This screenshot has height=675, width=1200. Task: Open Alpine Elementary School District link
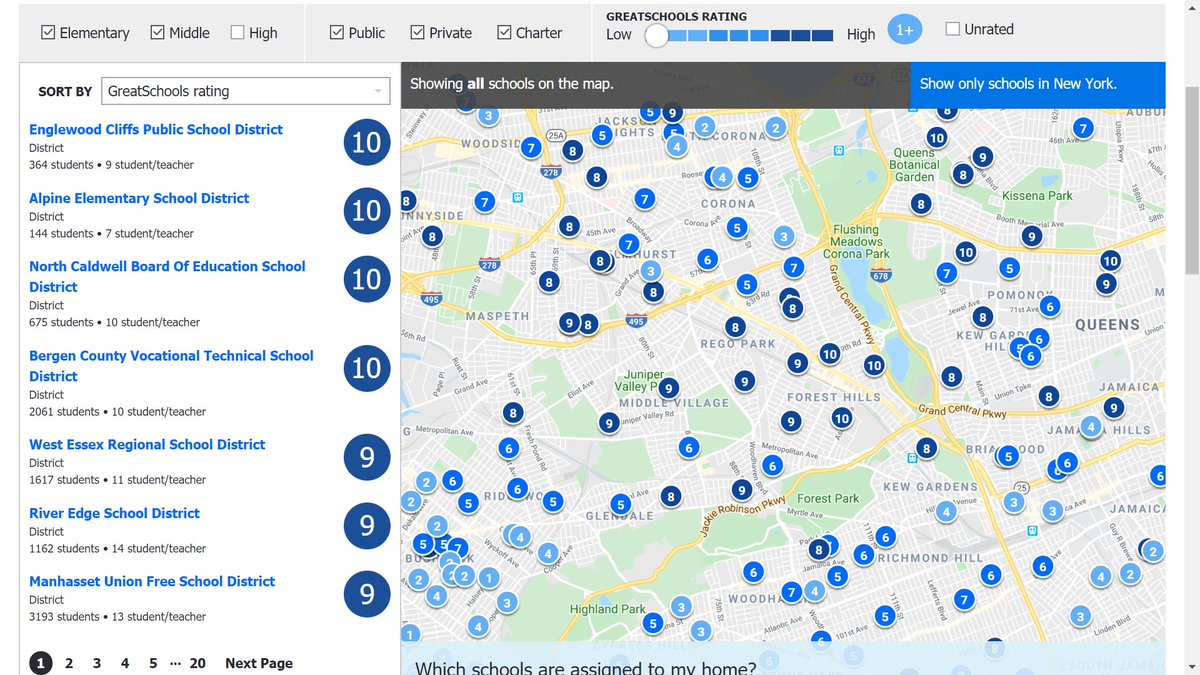click(x=139, y=198)
